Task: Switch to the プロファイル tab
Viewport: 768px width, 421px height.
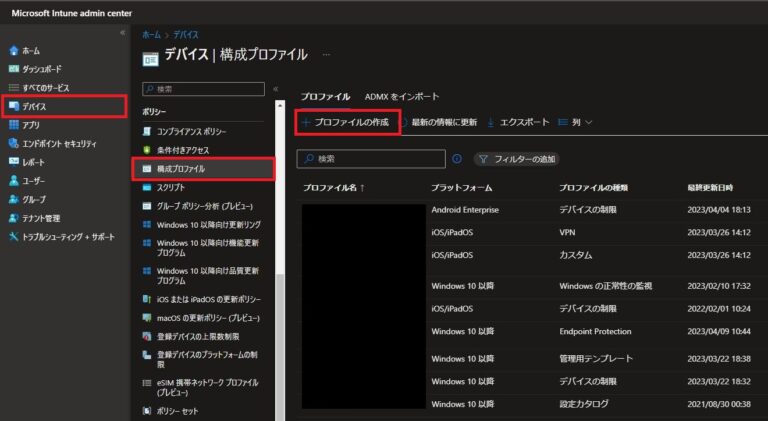Action: pyautogui.click(x=325, y=96)
